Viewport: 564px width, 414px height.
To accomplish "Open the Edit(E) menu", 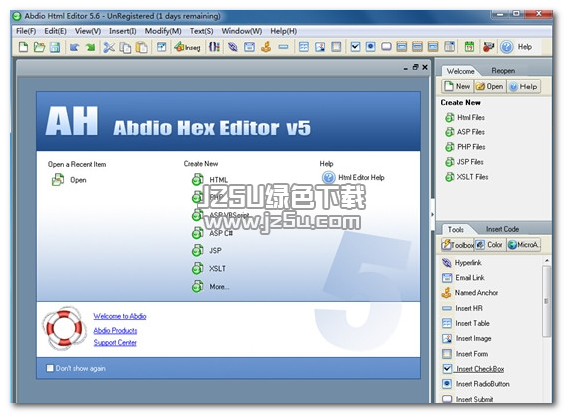I will (55, 31).
